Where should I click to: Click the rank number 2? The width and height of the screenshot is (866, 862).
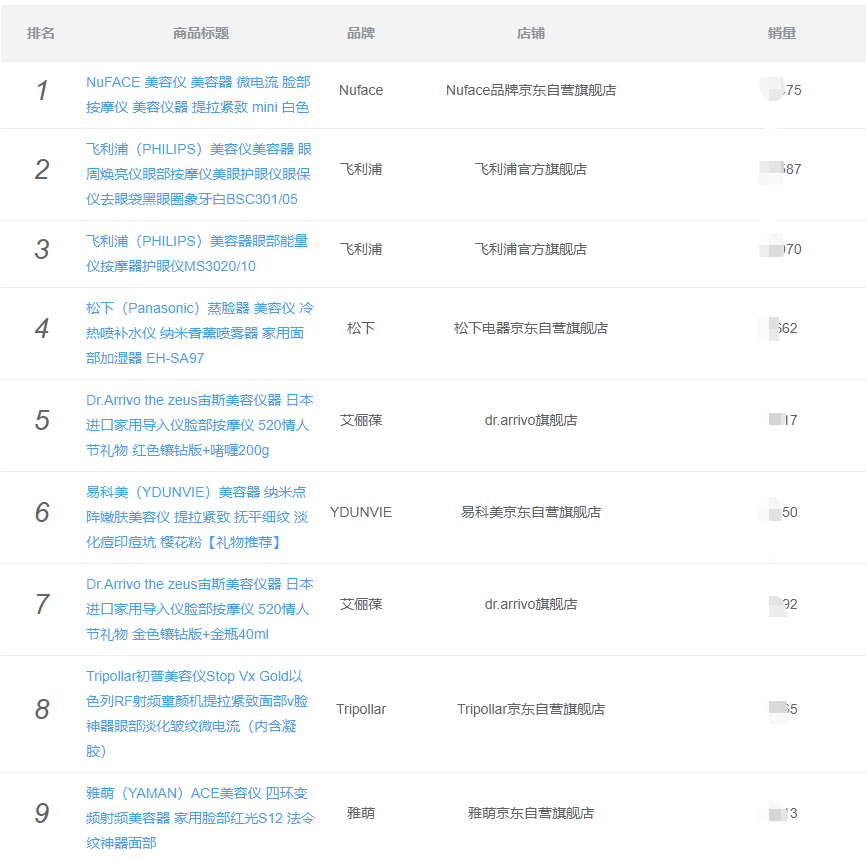(x=42, y=169)
